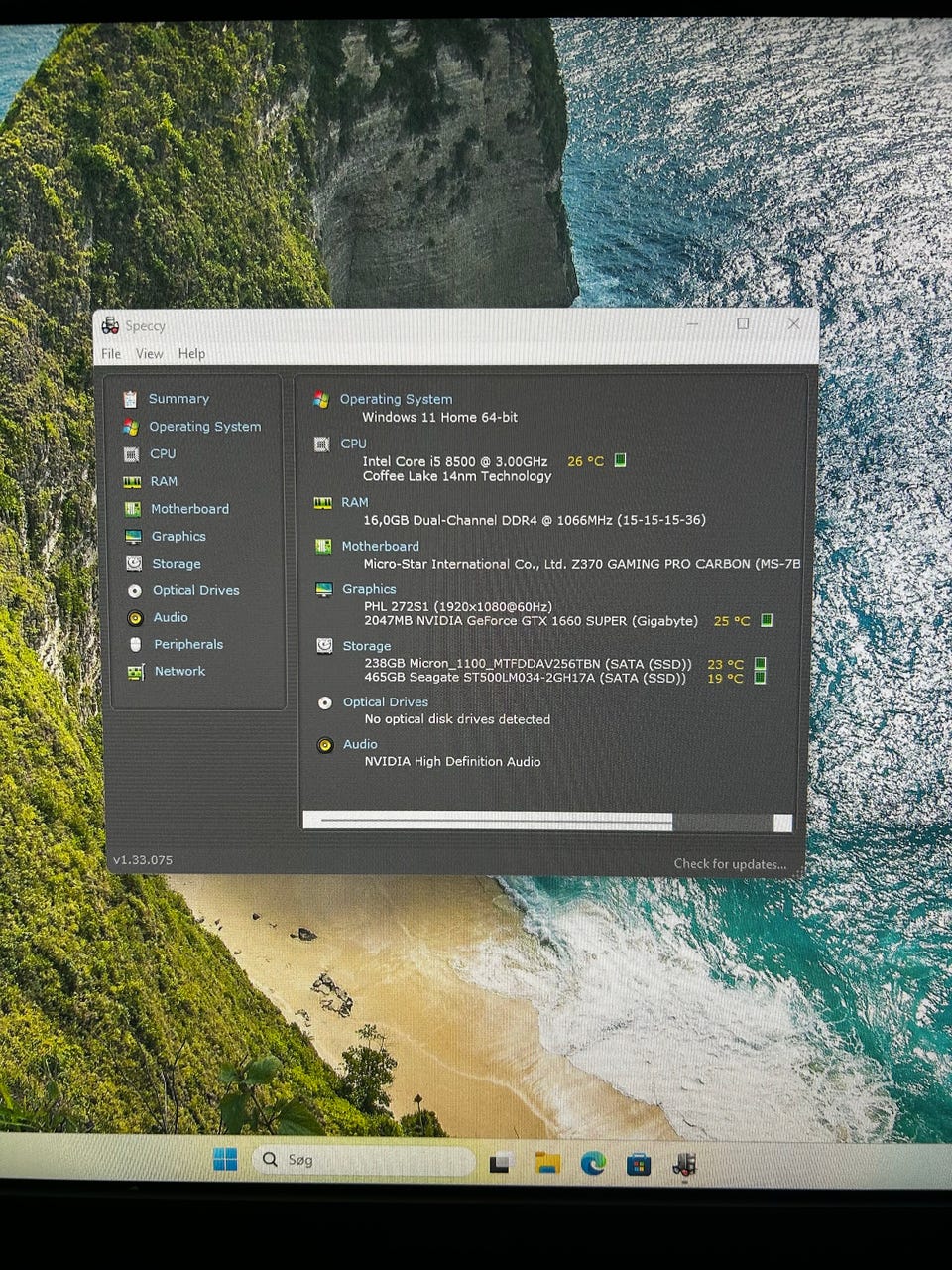Image resolution: width=952 pixels, height=1270 pixels.
Task: Click the Søg search box on taskbar
Action: click(x=365, y=1160)
